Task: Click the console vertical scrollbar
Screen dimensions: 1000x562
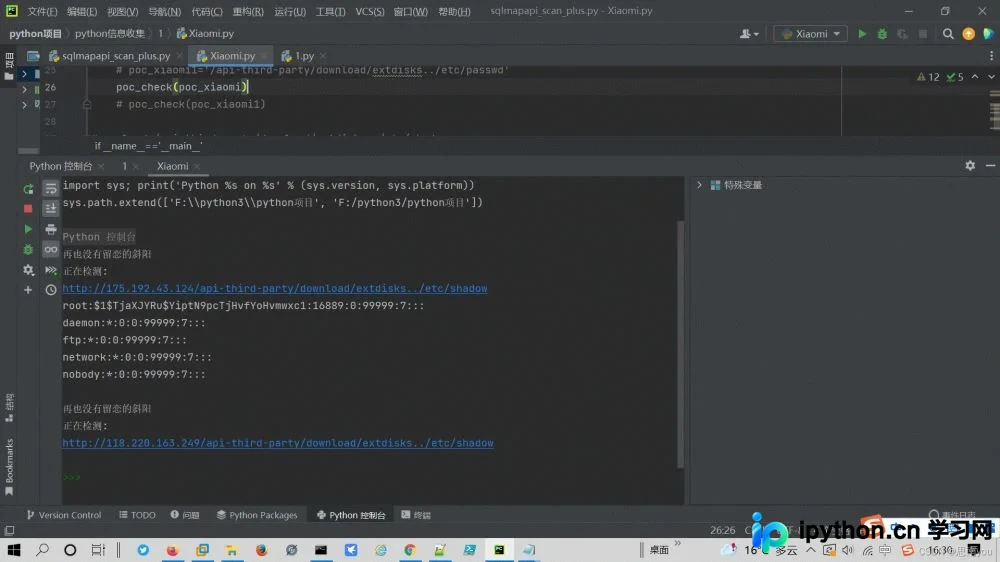Action: [680, 344]
